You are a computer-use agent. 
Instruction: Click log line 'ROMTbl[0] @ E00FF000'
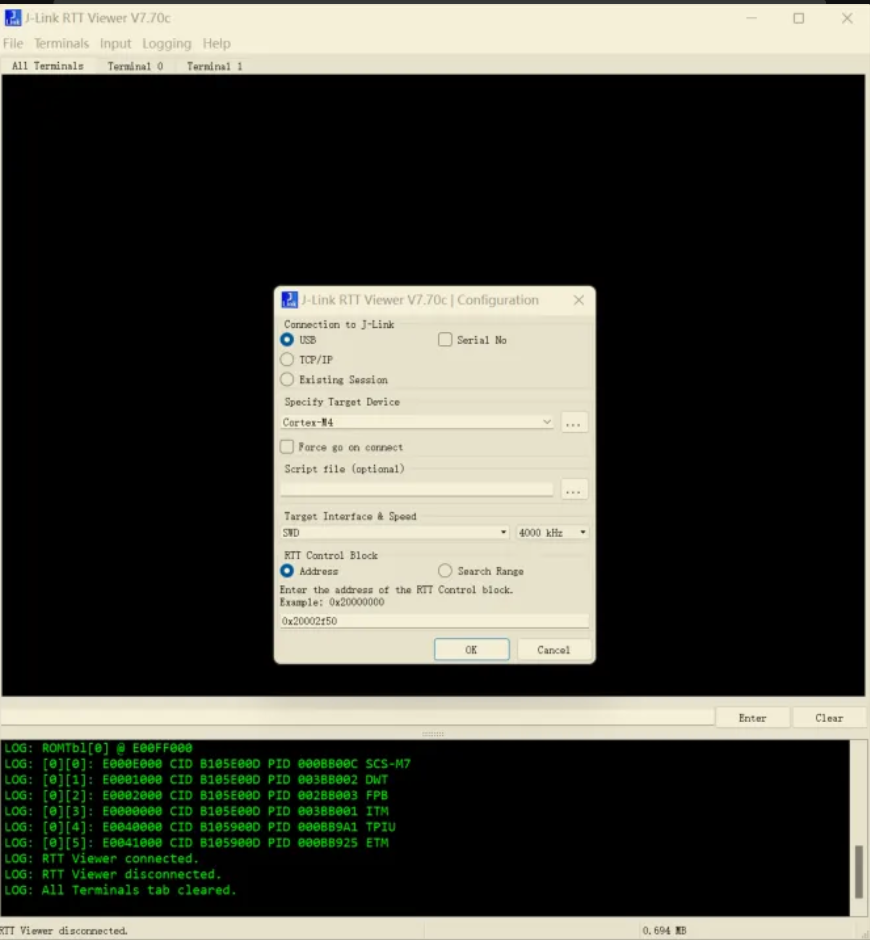98,748
